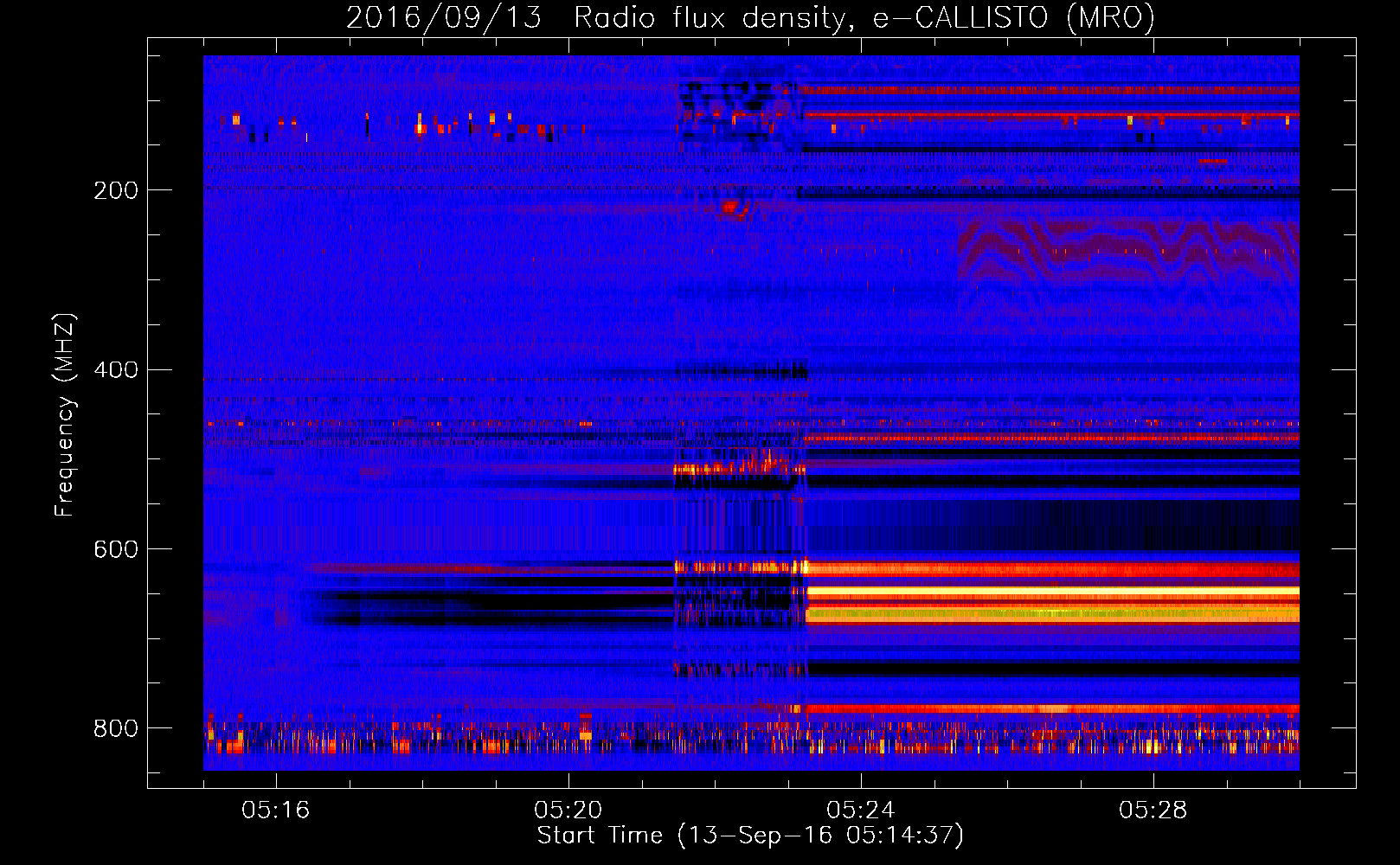The width and height of the screenshot is (1400, 865).
Task: Click the '05:24' time axis label
Action: pyautogui.click(x=861, y=811)
